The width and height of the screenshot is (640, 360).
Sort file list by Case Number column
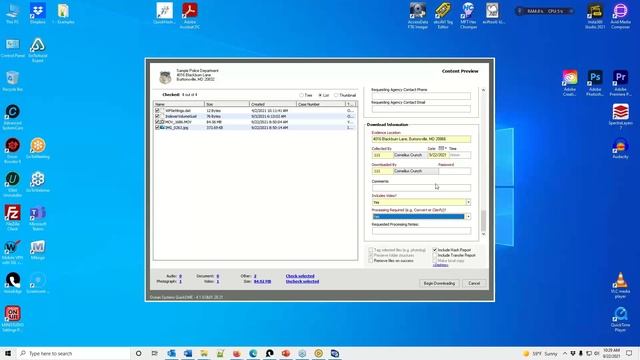pos(321,104)
